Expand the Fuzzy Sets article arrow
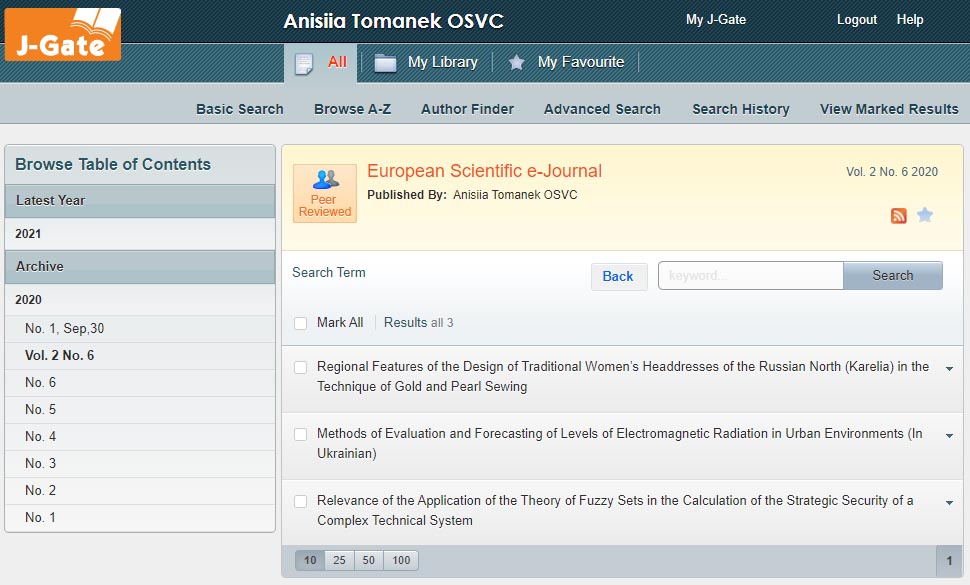The height and width of the screenshot is (585, 970). [x=949, y=503]
